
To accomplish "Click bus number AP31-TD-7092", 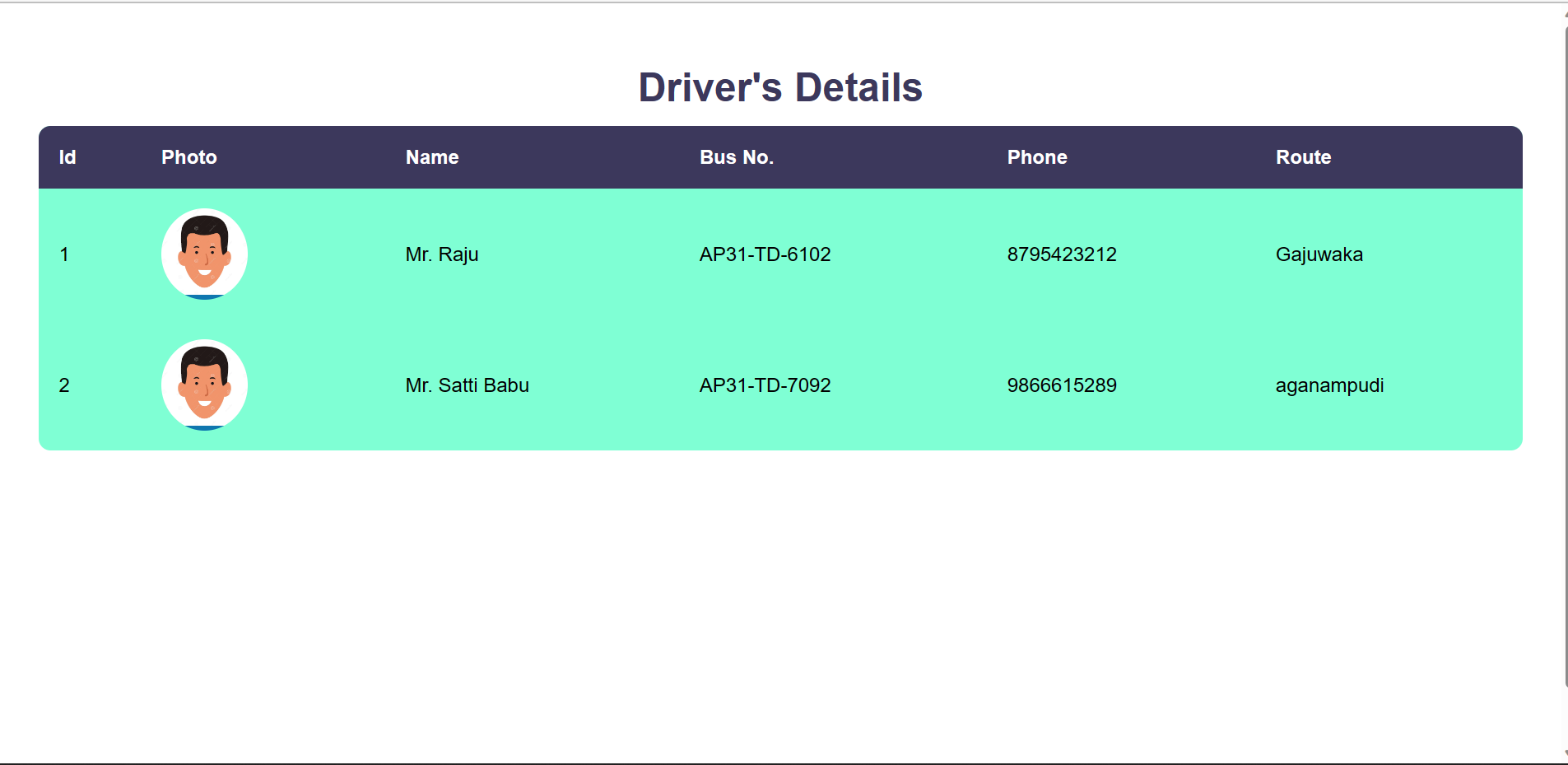I will pyautogui.click(x=764, y=385).
